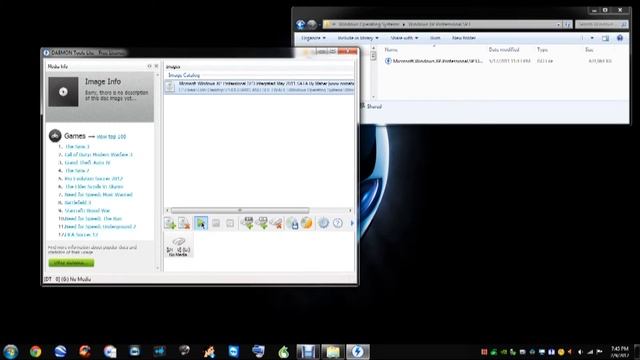Refresh the Explorer folder view
The width and height of the screenshot is (640, 360).
click(x=567, y=24)
